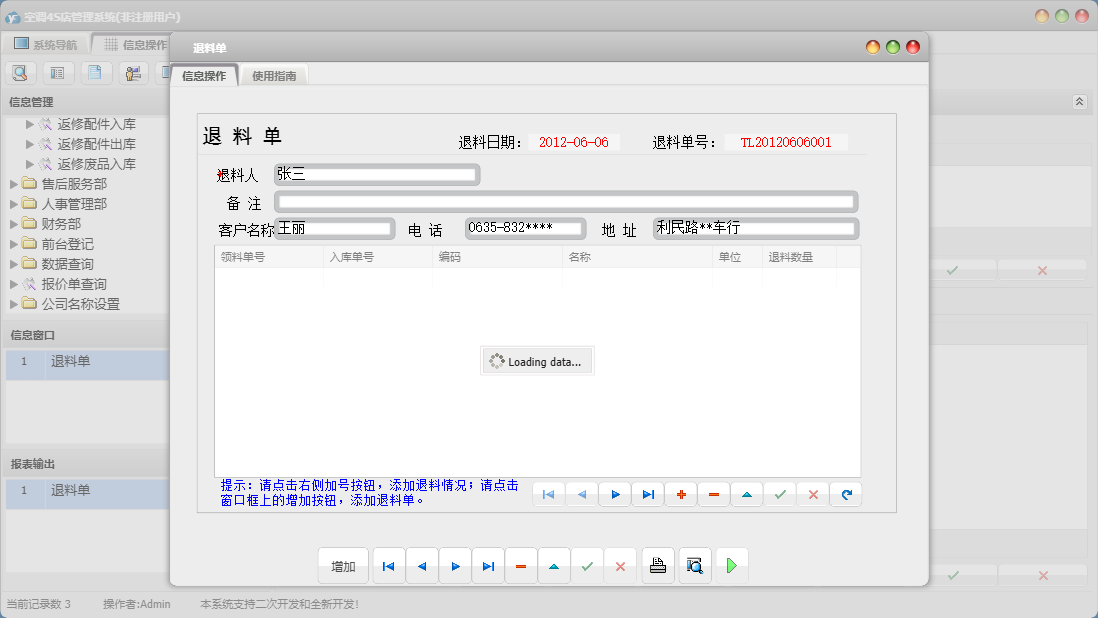Image resolution: width=1098 pixels, height=618 pixels.
Task: Click the 名称 column header in the grid
Action: [x=580, y=257]
